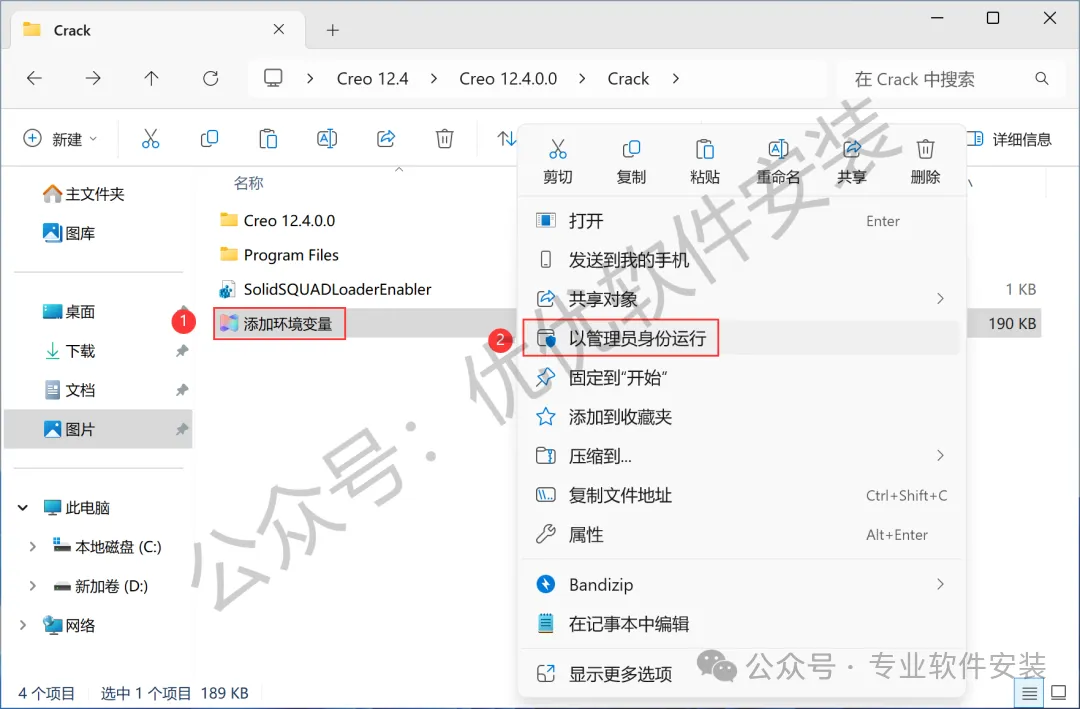Switch to details list view in status bar
The height and width of the screenshot is (709, 1080).
point(1030,693)
